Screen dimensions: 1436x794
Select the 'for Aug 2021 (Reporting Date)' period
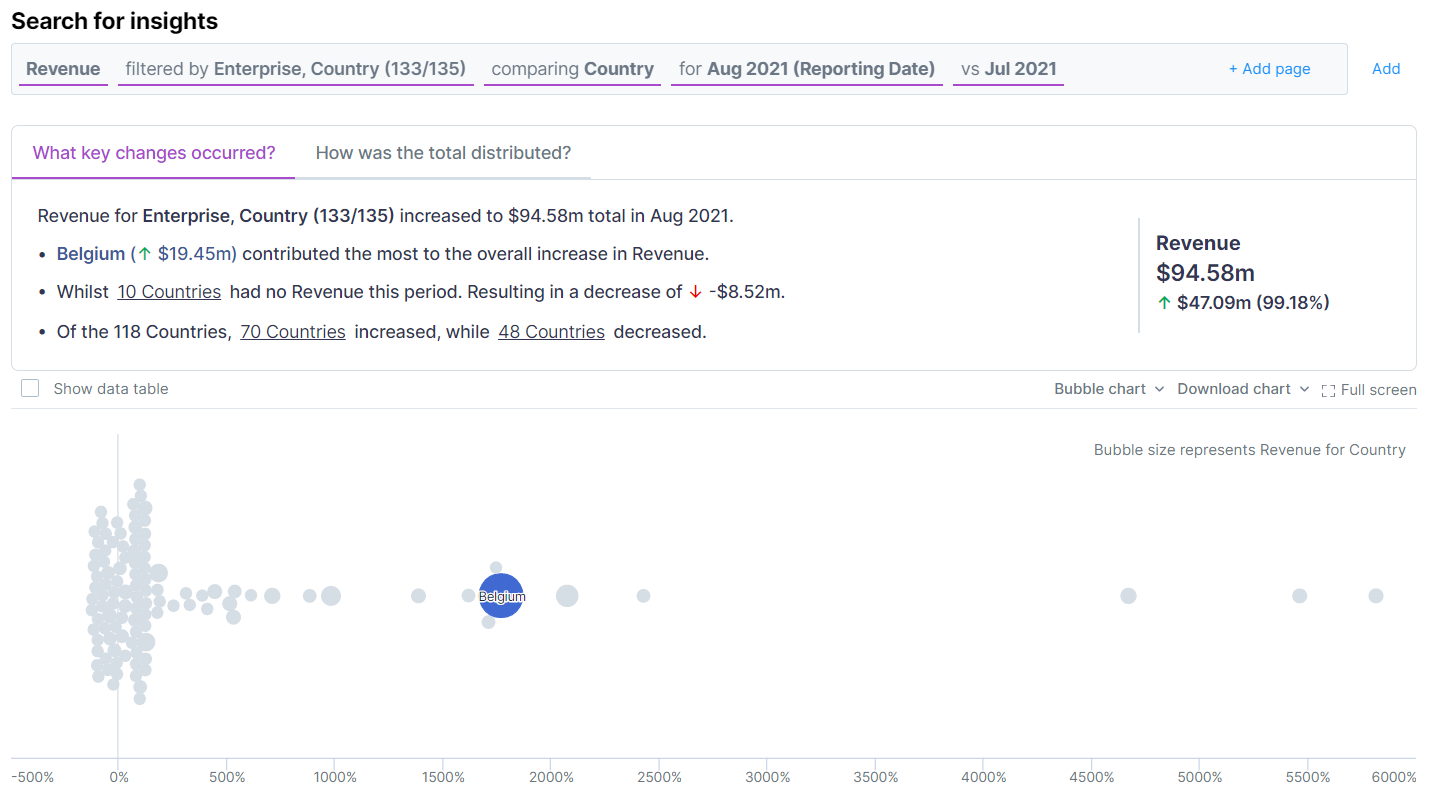[807, 69]
